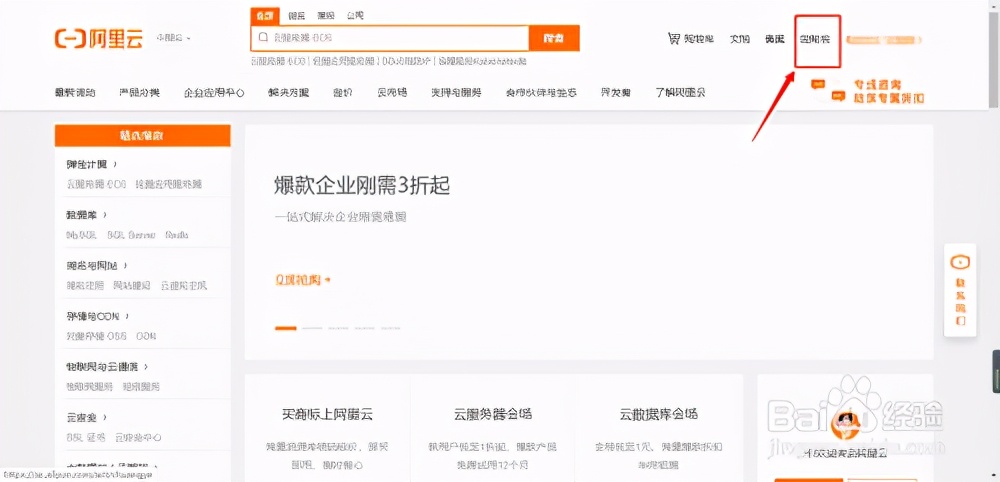Viewport: 1000px width, 482px height.
Task: Open 解决方案 in the navigation bar
Action: pyautogui.click(x=288, y=92)
